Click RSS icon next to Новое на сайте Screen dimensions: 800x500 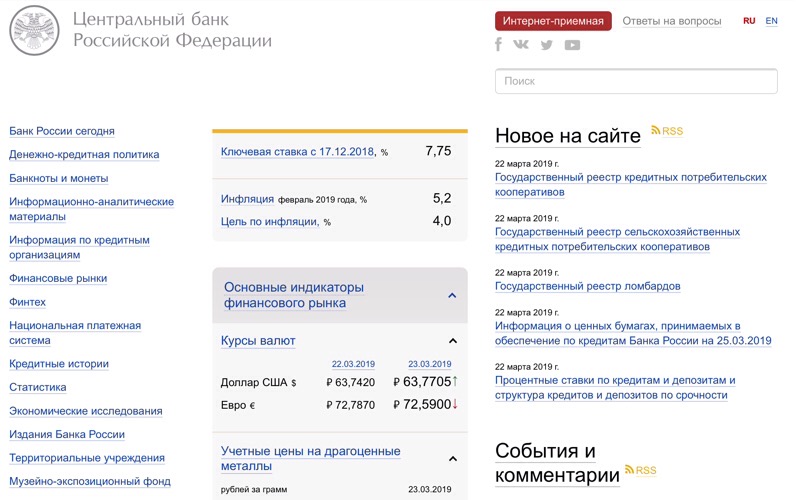[667, 131]
